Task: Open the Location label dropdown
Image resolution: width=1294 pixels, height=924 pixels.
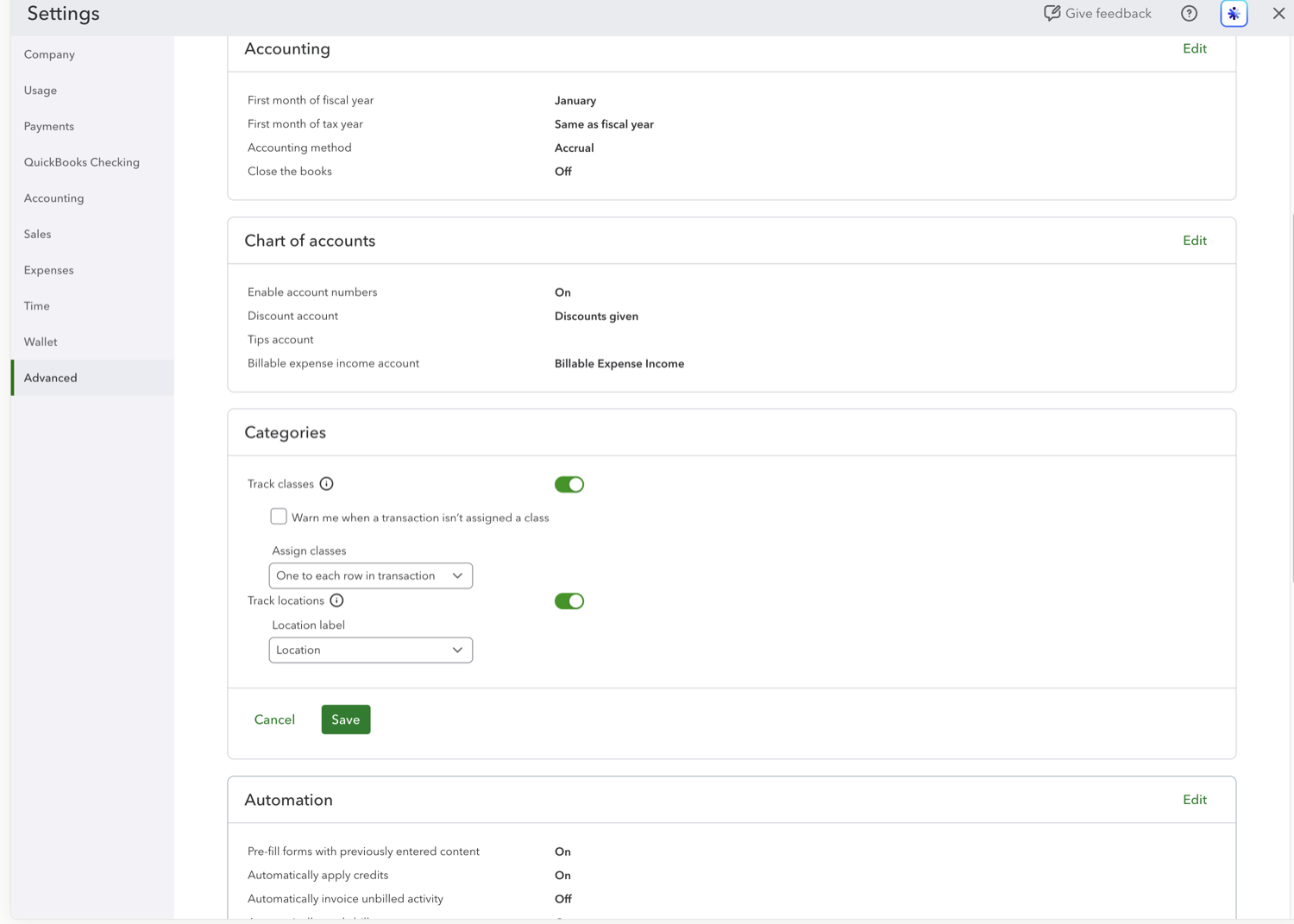Action: point(371,650)
